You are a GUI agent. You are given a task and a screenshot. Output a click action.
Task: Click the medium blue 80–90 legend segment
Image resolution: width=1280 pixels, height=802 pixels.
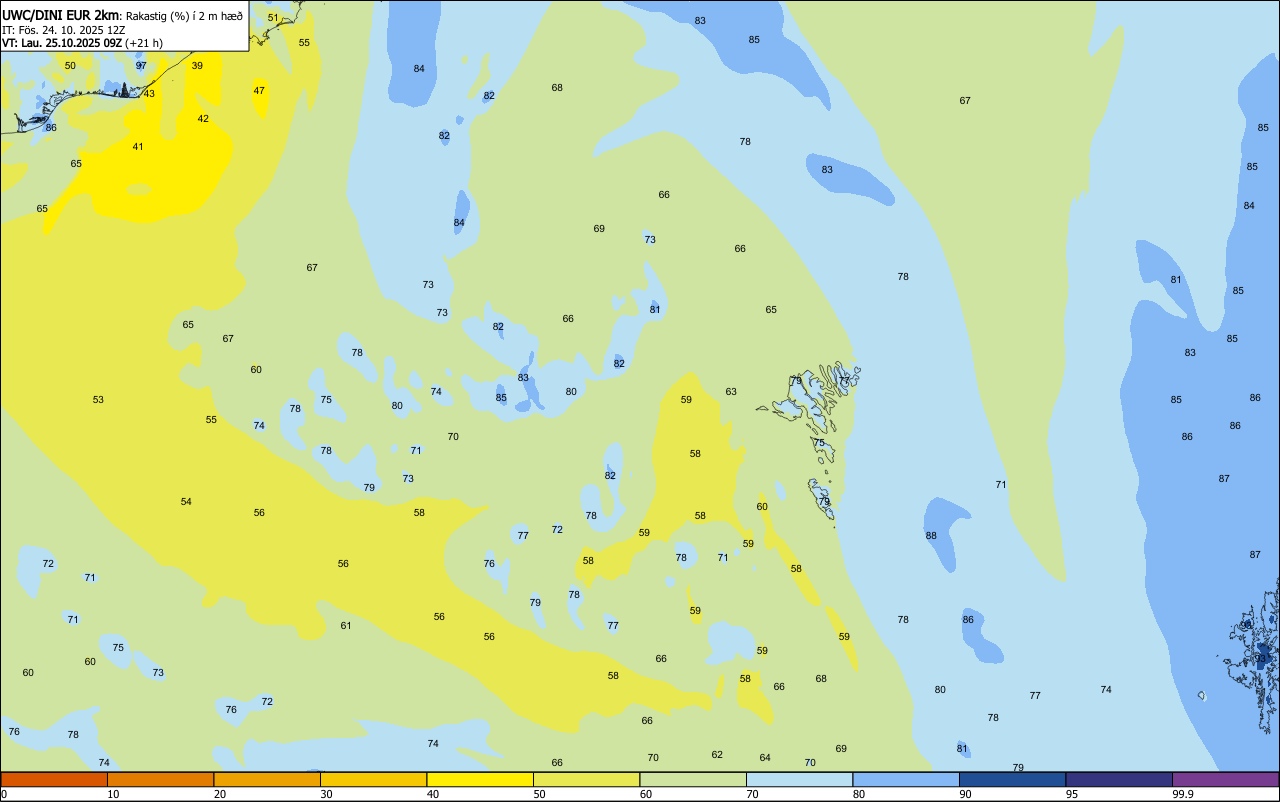(906, 779)
